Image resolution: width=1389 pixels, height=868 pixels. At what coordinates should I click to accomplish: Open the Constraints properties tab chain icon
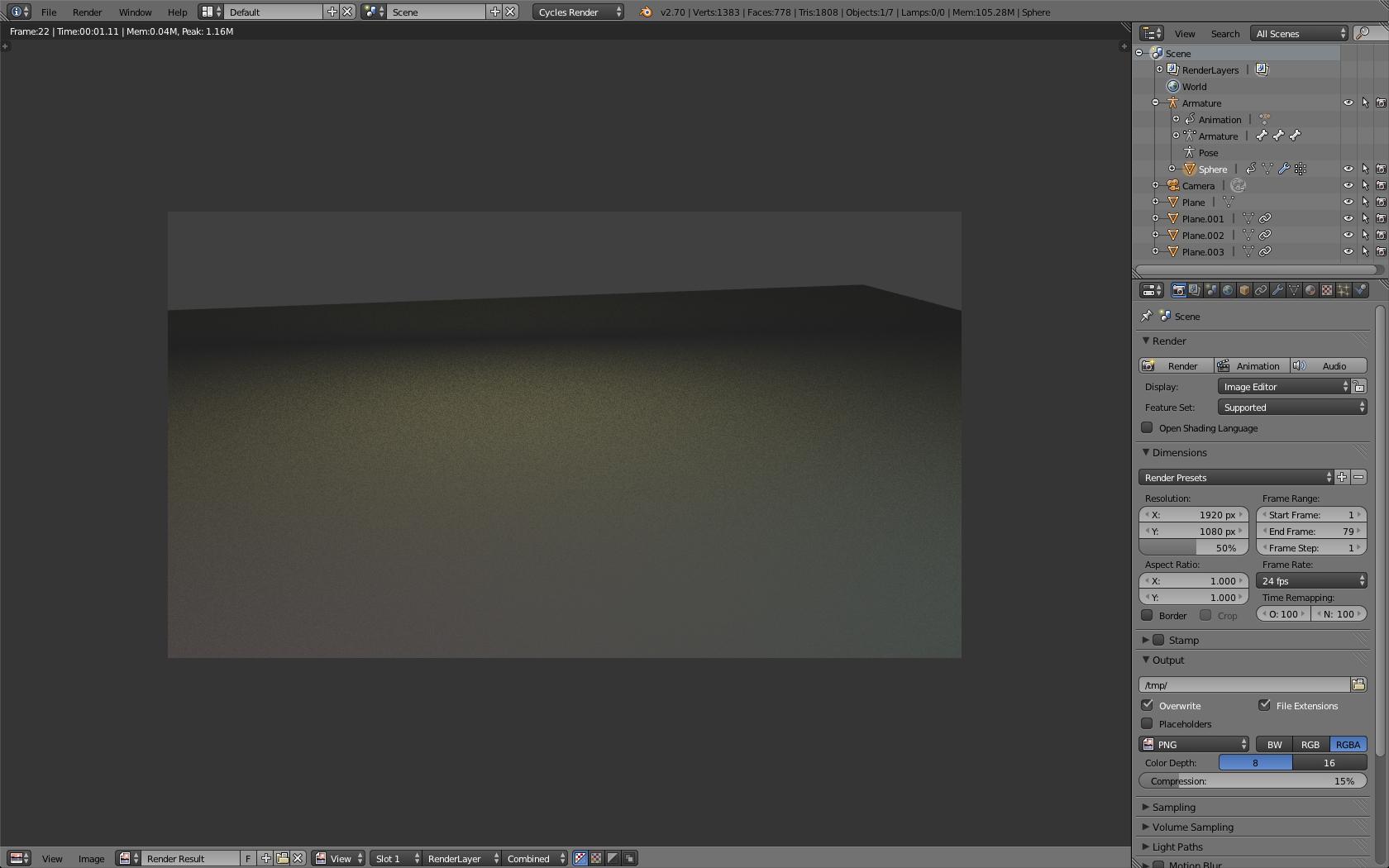(1261, 290)
